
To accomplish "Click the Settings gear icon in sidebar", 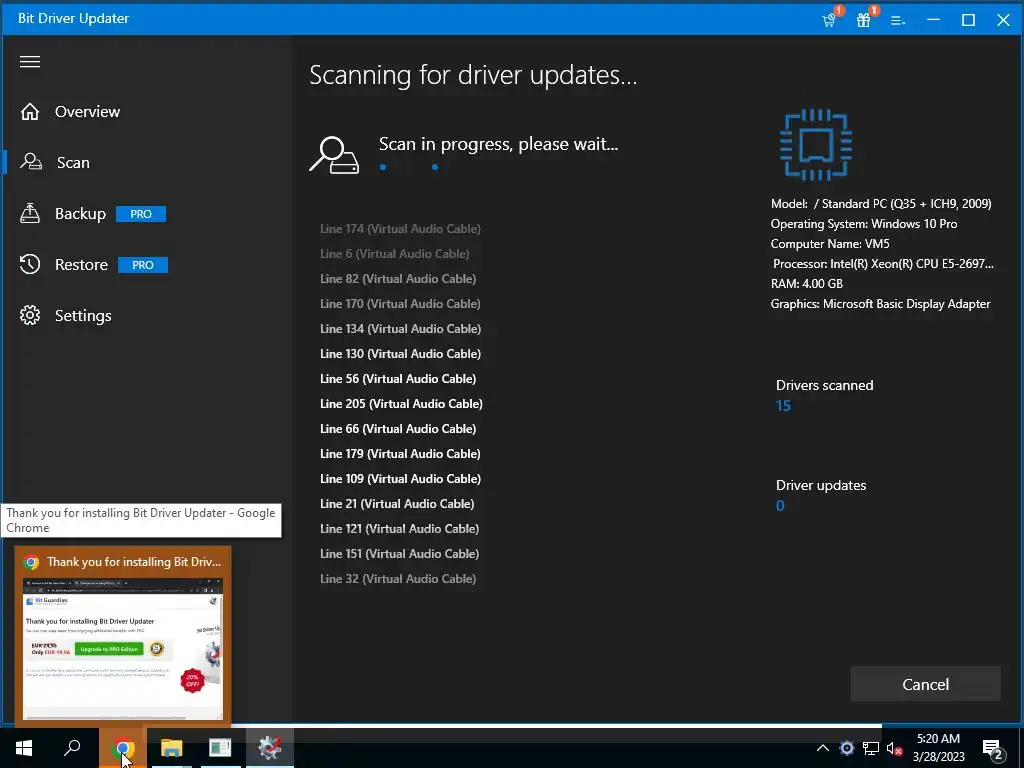I will click(30, 315).
